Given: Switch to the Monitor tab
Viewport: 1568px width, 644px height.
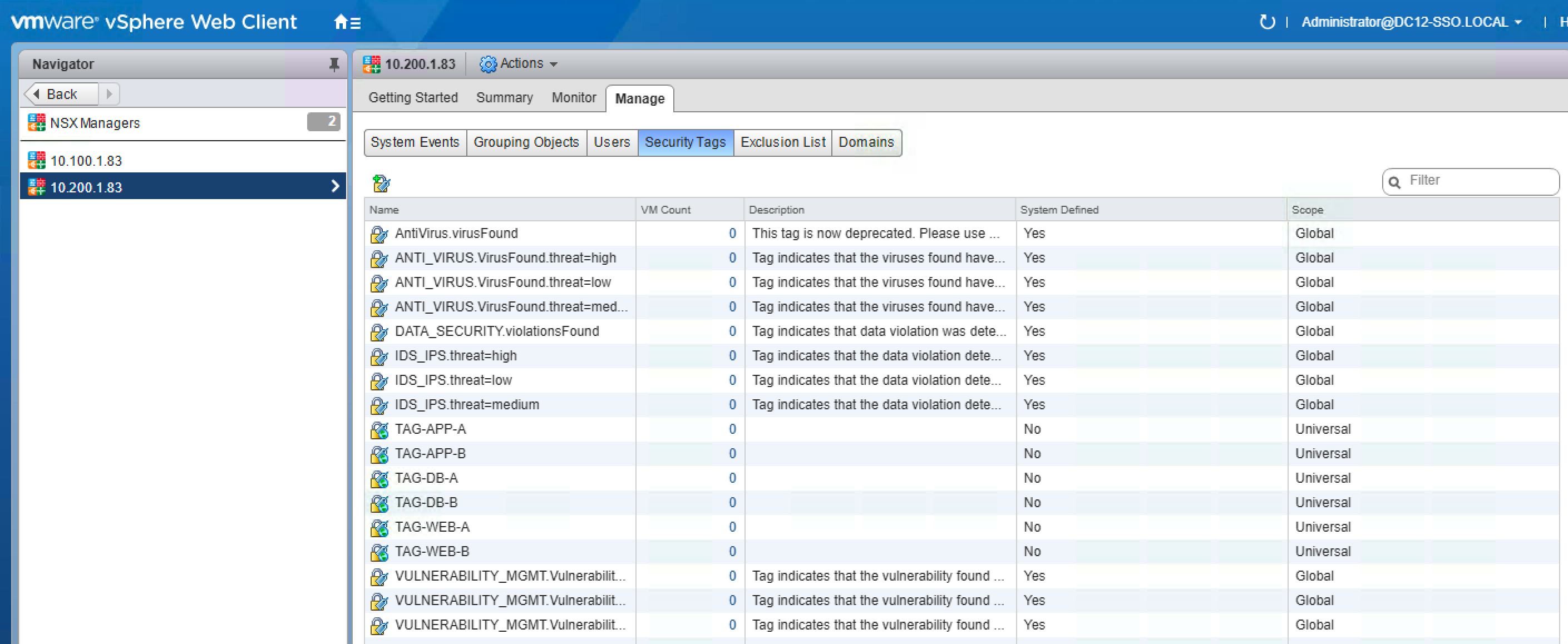Looking at the screenshot, I should point(573,97).
